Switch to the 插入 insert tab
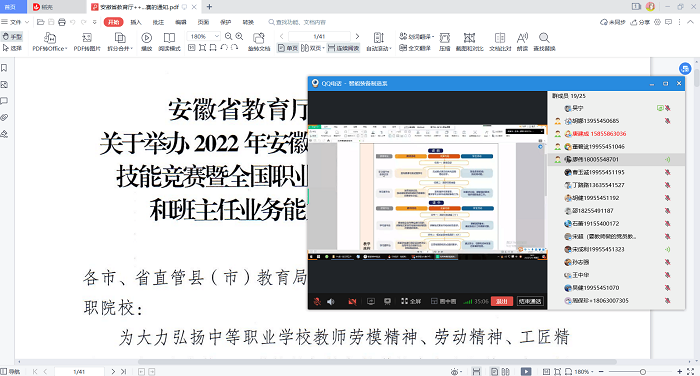700x376 pixels. tap(136, 22)
